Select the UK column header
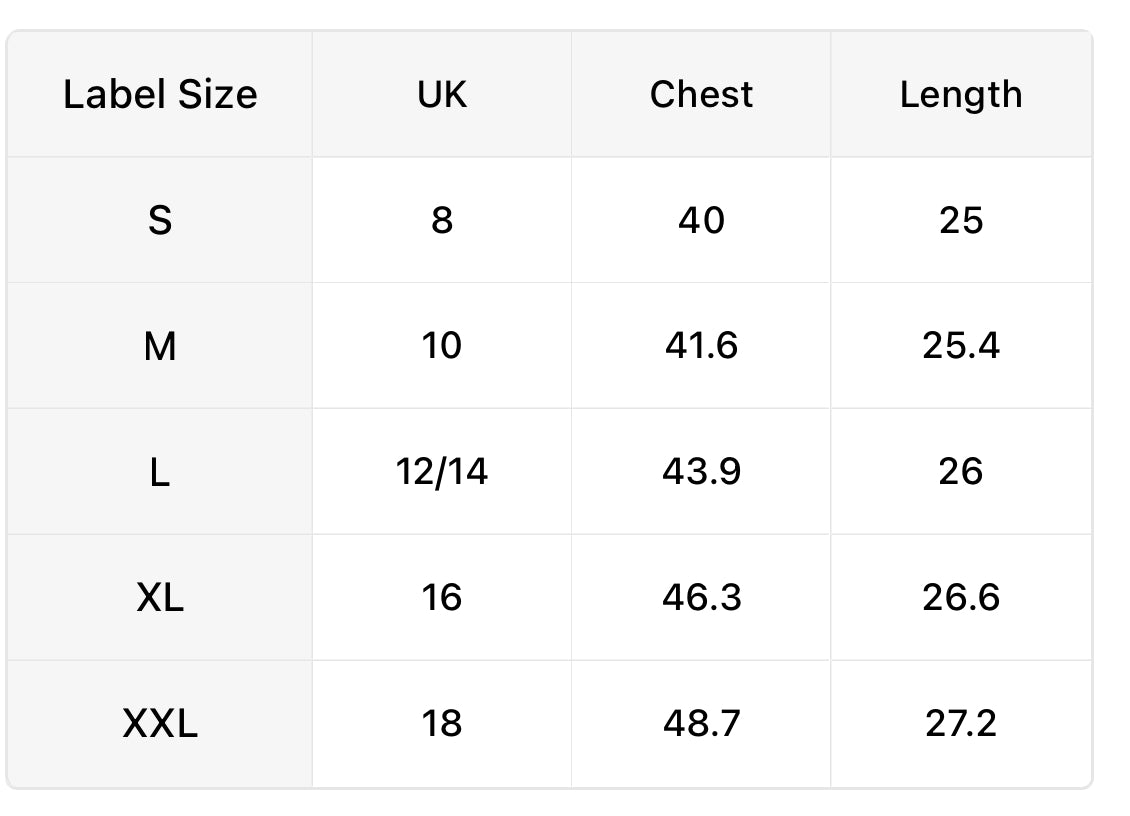This screenshot has height=816, width=1130. tap(442, 94)
